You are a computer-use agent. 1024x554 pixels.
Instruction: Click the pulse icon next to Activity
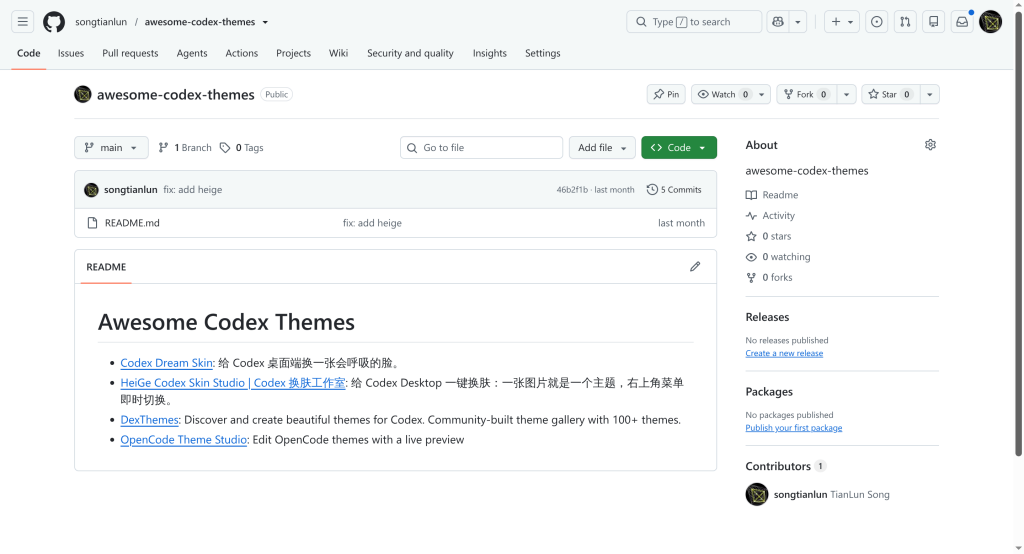(x=751, y=216)
